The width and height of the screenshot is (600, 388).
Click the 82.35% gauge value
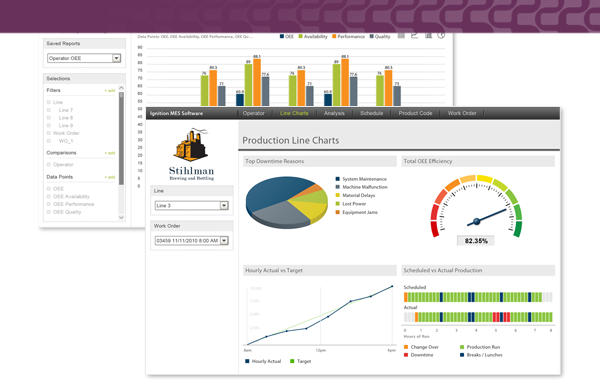pos(476,241)
